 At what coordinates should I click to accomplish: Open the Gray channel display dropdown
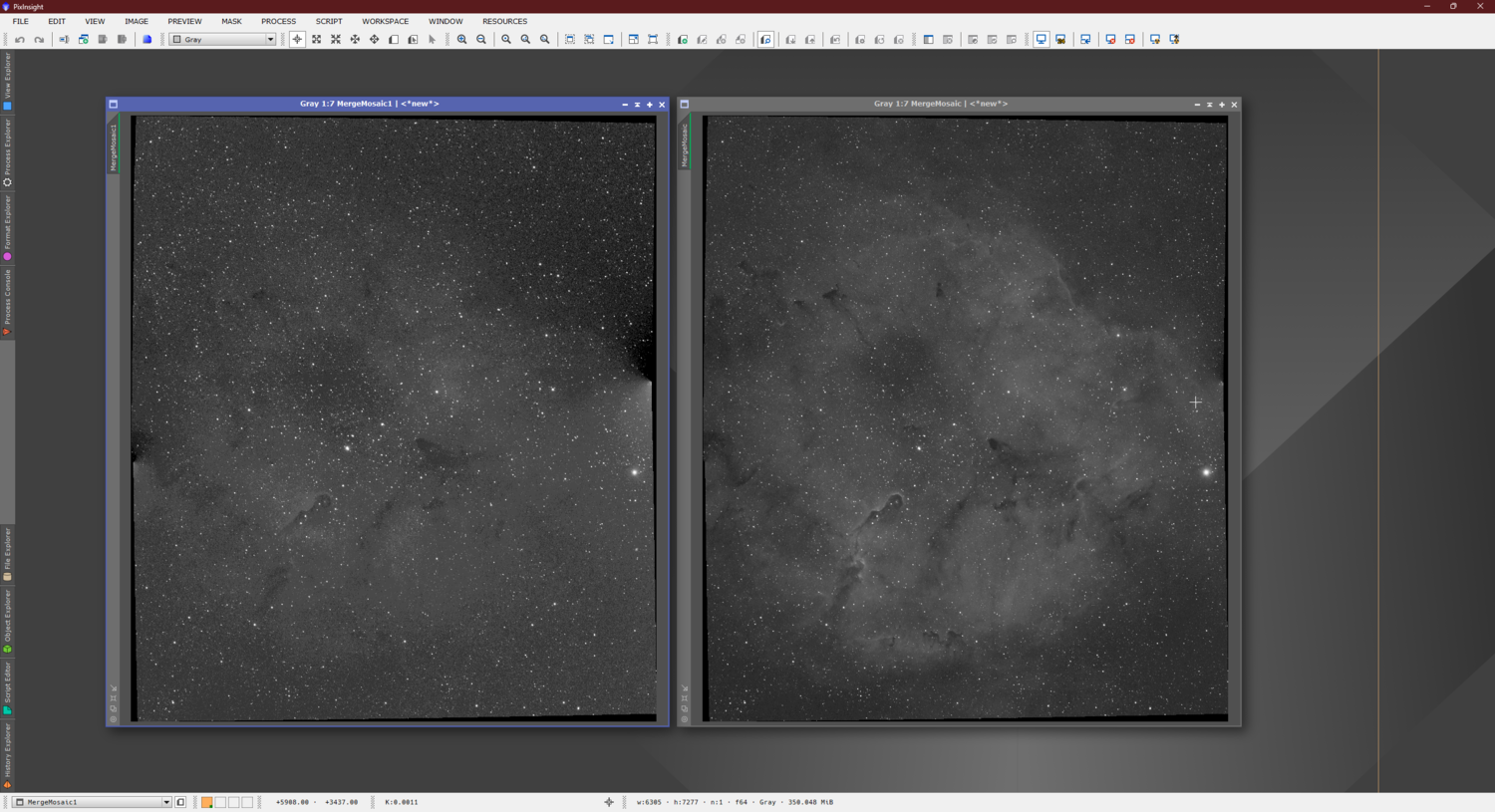coord(221,40)
